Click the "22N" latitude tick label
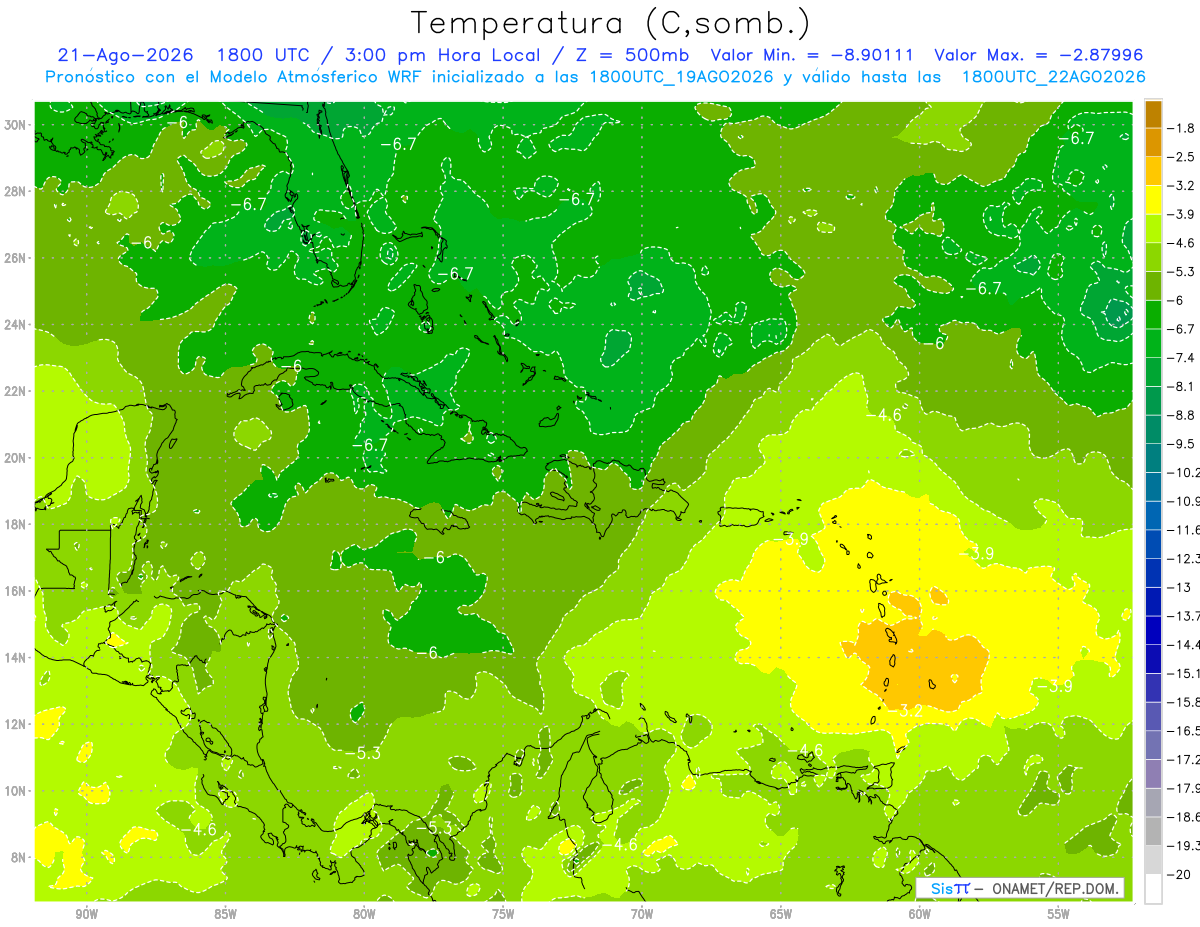Screen dimensions: 1200x927 click(16, 391)
